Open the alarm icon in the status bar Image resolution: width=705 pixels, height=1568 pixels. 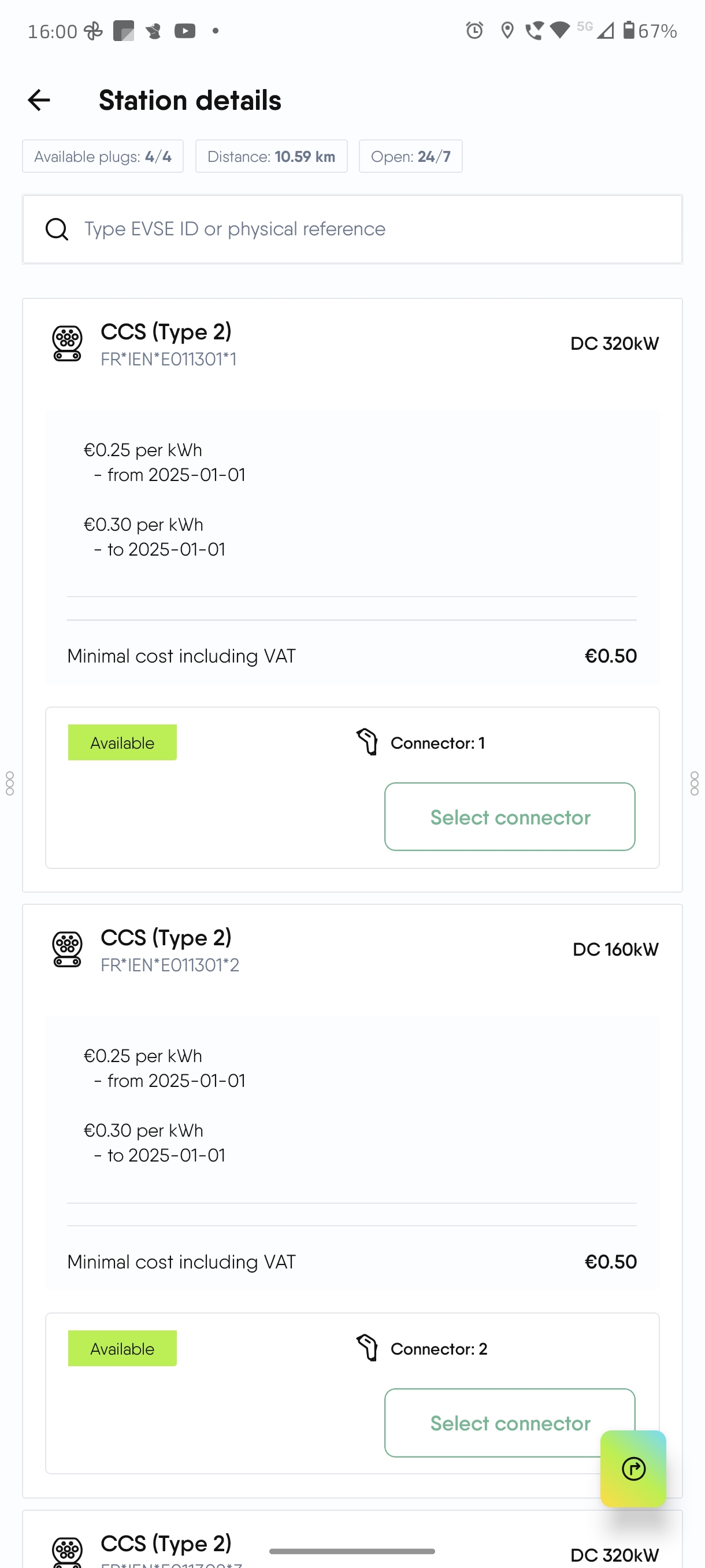coord(474,31)
